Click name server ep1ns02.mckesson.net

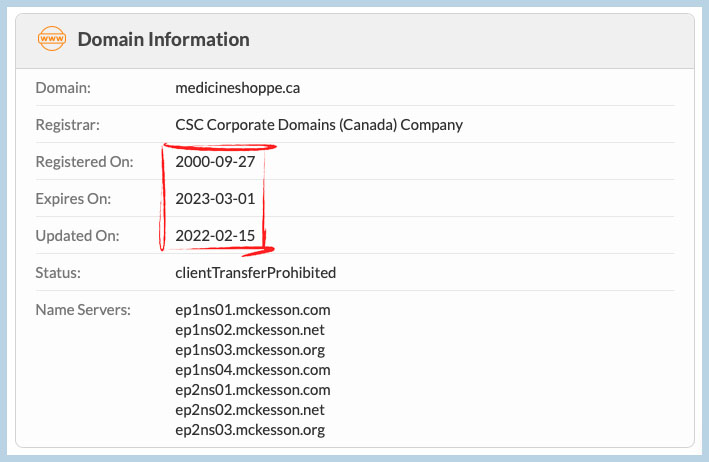(x=250, y=330)
